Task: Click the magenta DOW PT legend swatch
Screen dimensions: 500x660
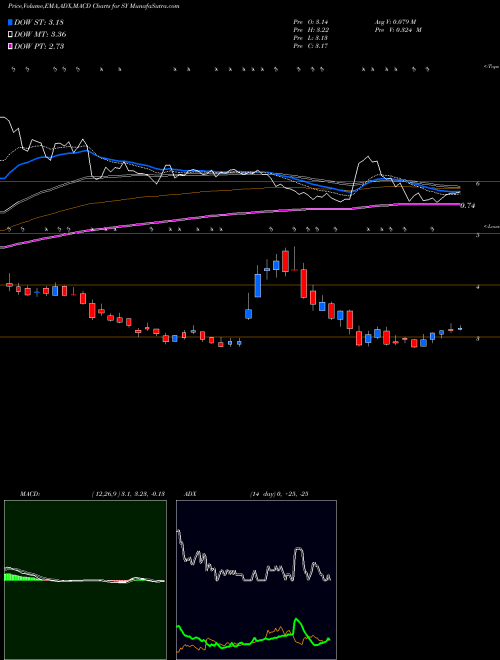Action: 10,46
